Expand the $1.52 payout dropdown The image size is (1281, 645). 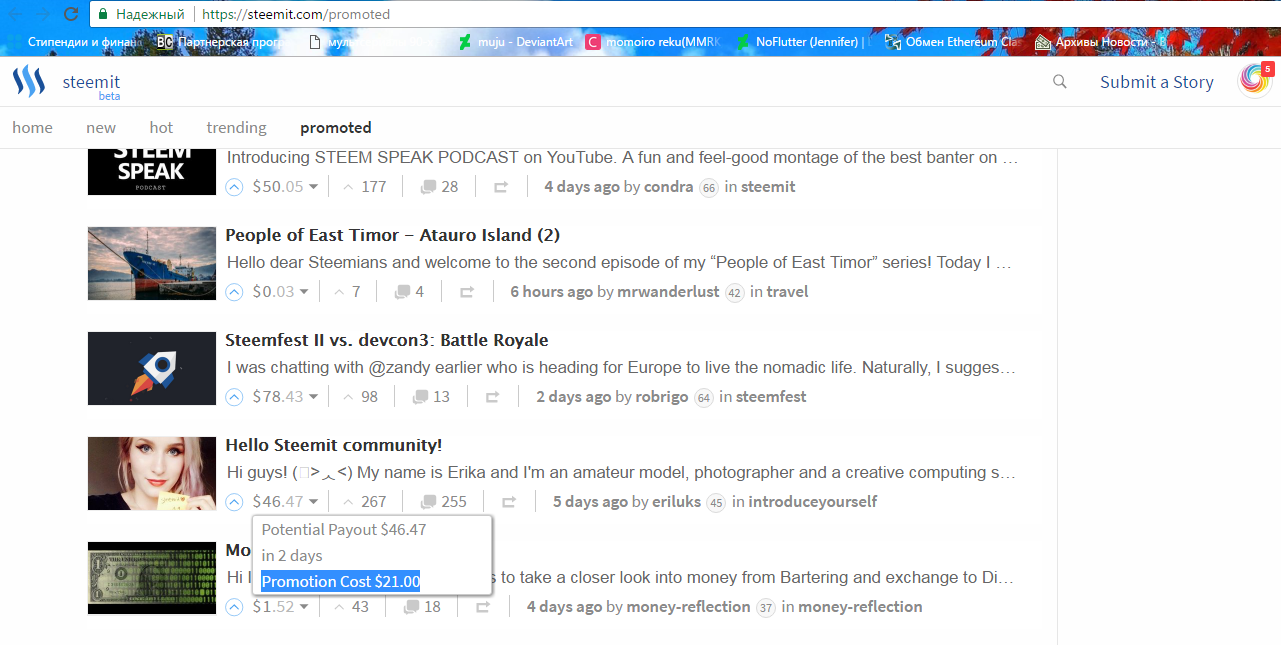pyautogui.click(x=304, y=607)
